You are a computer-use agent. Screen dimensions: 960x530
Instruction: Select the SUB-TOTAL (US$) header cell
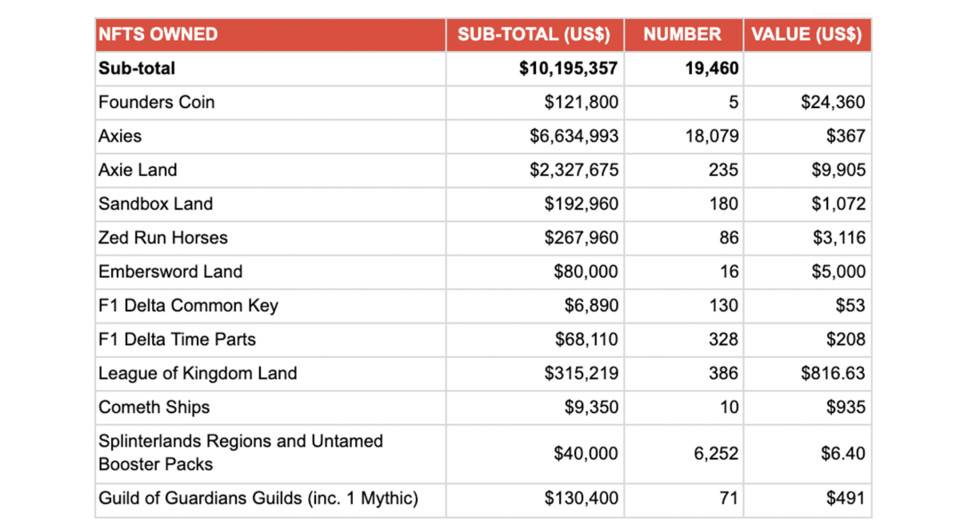(534, 34)
